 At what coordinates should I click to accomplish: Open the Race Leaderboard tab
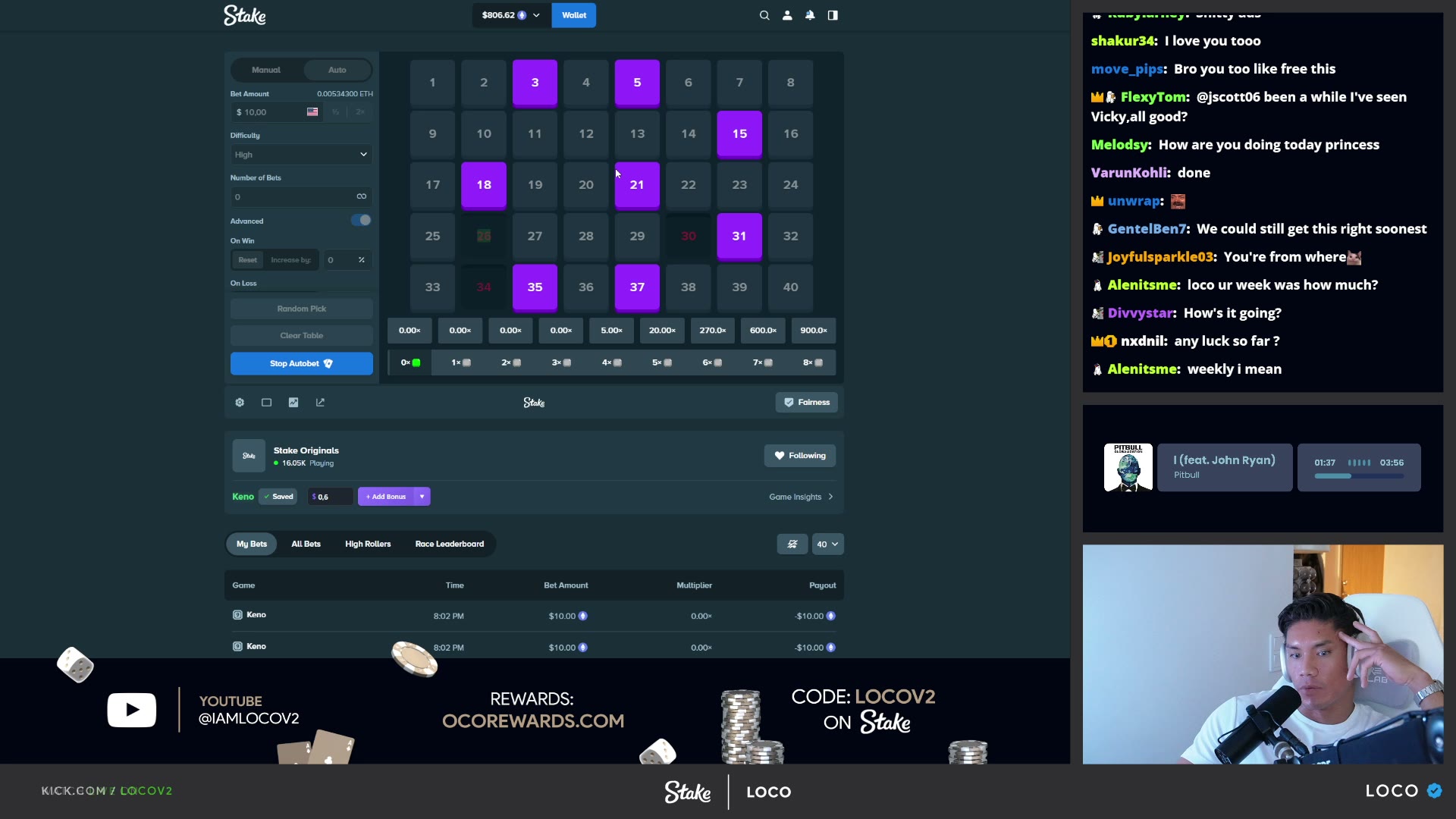pyautogui.click(x=450, y=544)
